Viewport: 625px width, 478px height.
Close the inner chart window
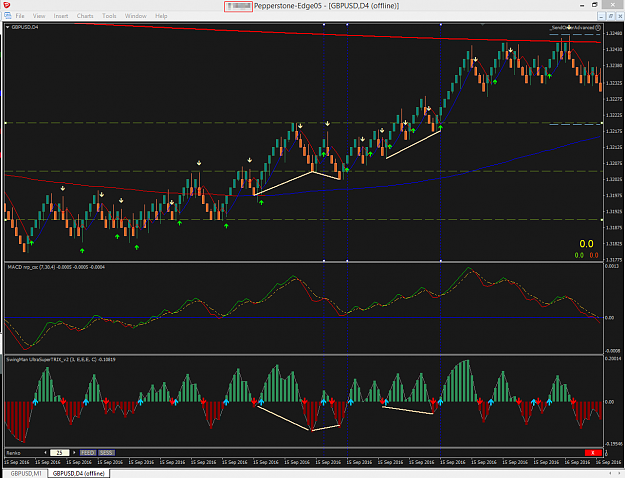(620, 16)
